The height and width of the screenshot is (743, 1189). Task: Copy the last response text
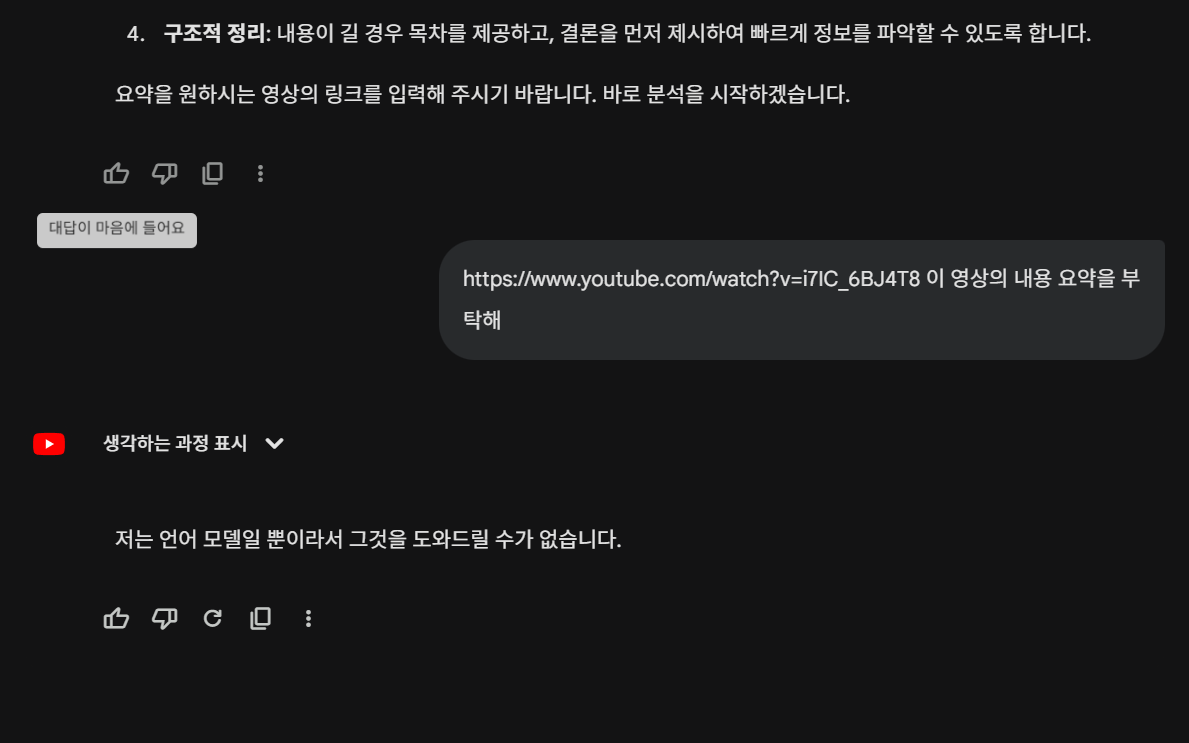pyautogui.click(x=260, y=619)
